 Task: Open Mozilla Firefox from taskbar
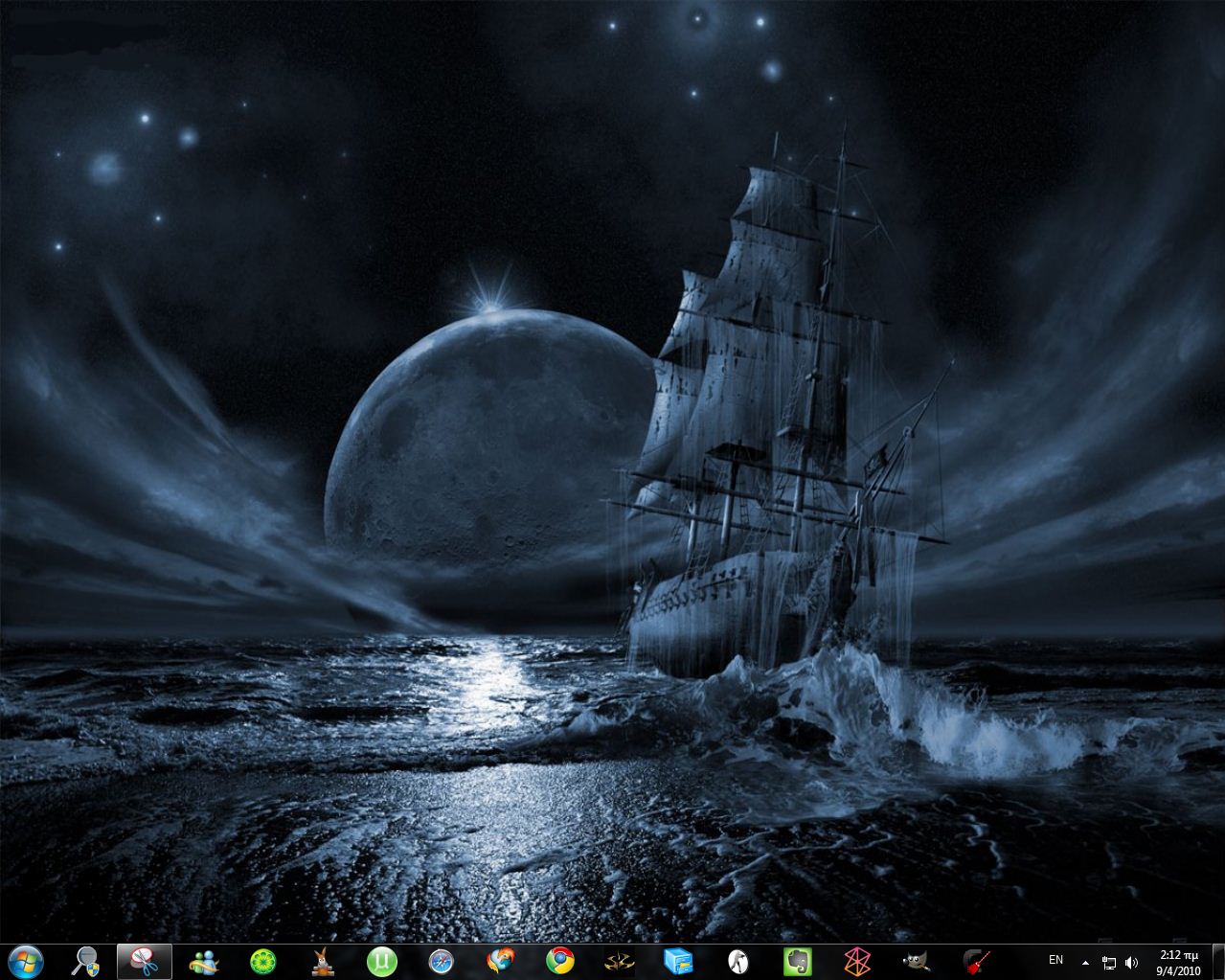point(500,961)
